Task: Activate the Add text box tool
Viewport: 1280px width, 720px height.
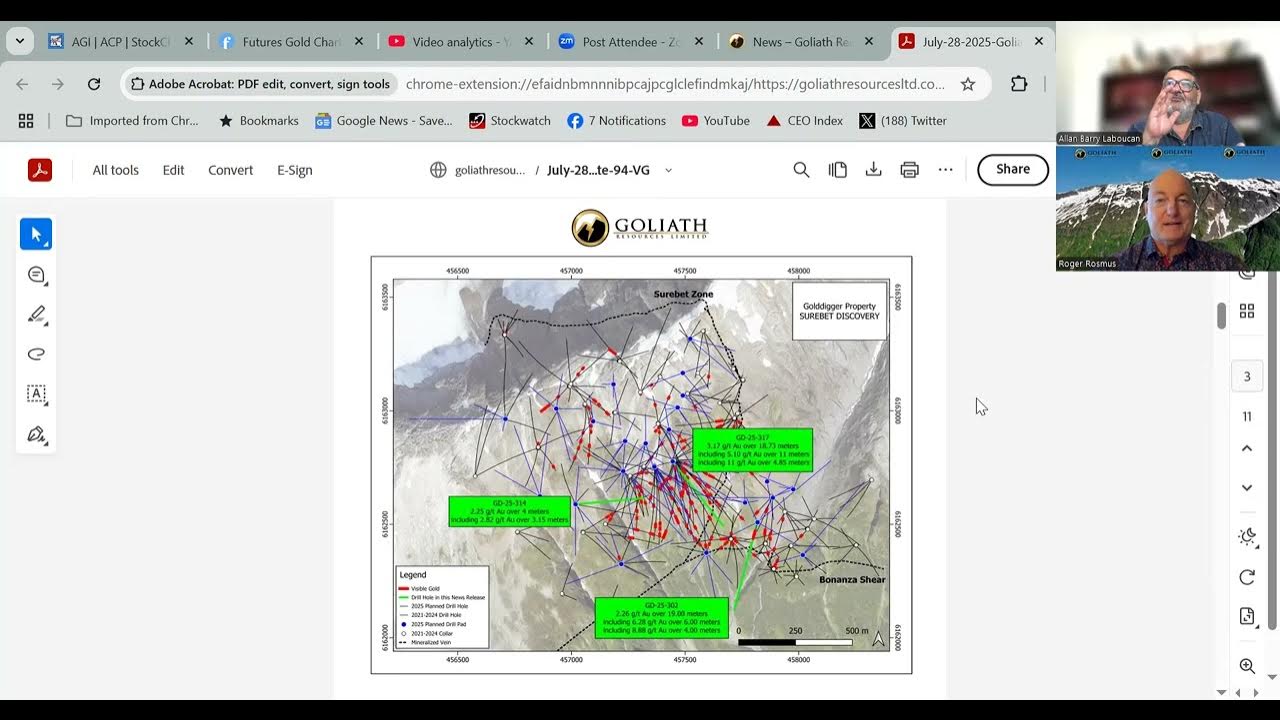Action: click(36, 393)
